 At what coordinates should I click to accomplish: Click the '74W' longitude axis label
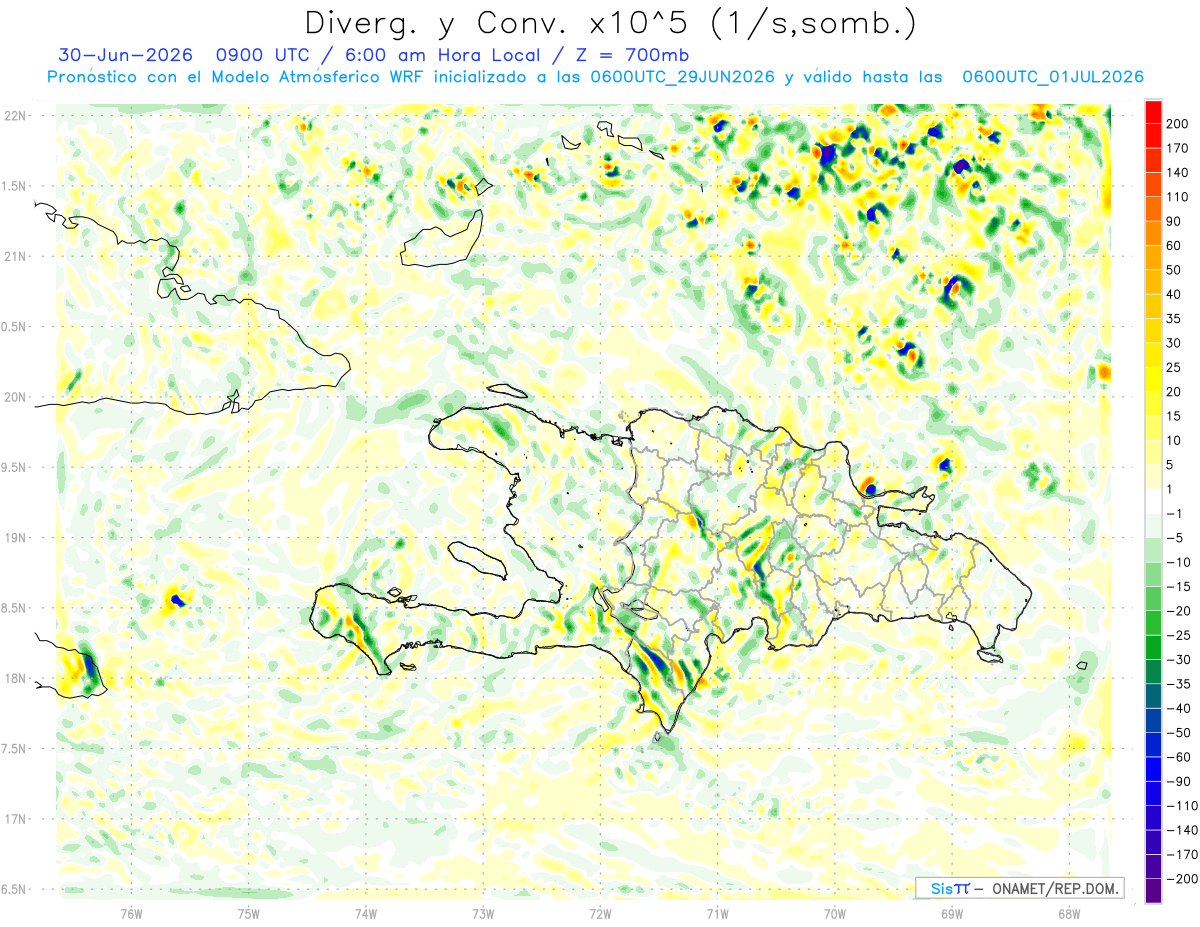coord(366,914)
